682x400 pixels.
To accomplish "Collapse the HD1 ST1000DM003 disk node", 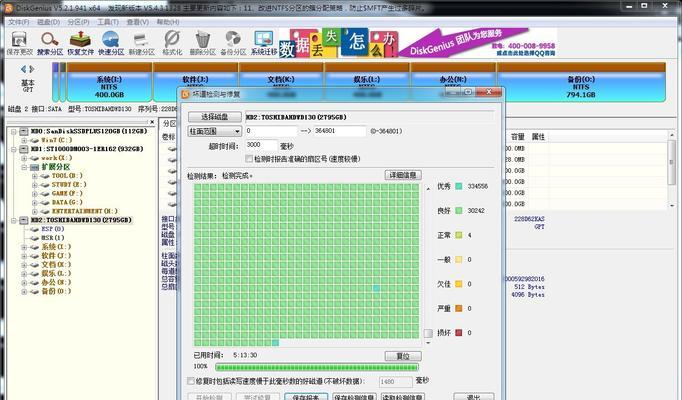I will 14,149.
